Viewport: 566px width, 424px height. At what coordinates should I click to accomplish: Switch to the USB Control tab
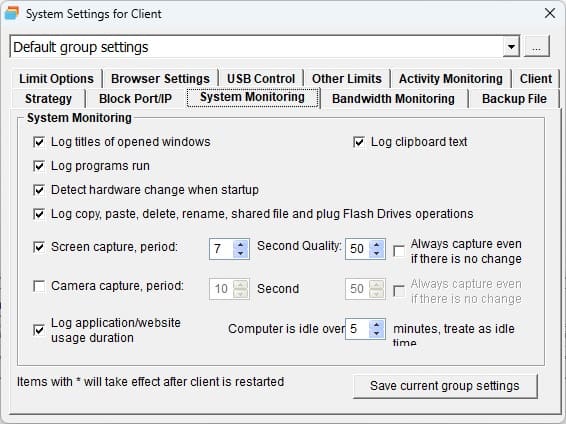[261, 79]
